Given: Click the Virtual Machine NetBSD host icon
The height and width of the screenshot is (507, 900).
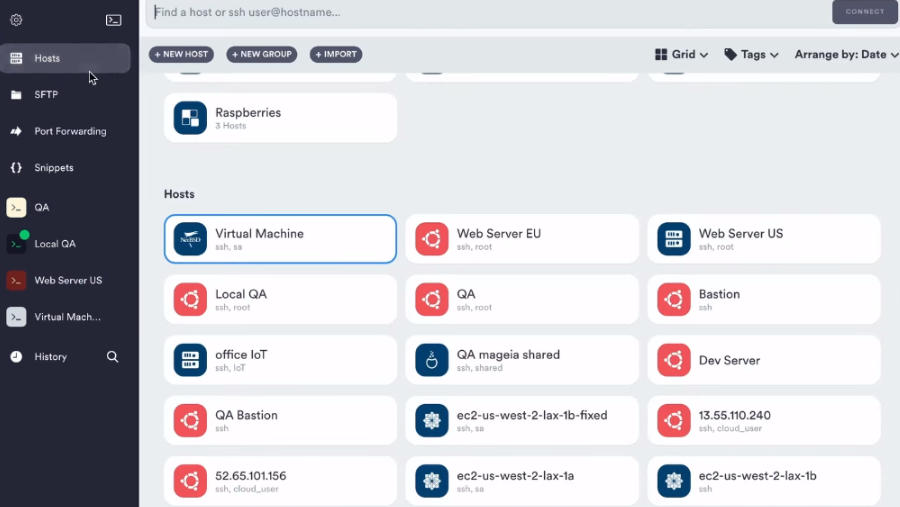Looking at the screenshot, I should [x=190, y=239].
